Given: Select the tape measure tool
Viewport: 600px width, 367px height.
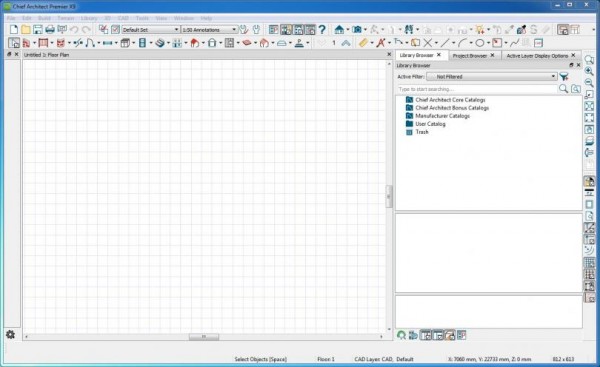Looking at the screenshot, I should [363, 43].
